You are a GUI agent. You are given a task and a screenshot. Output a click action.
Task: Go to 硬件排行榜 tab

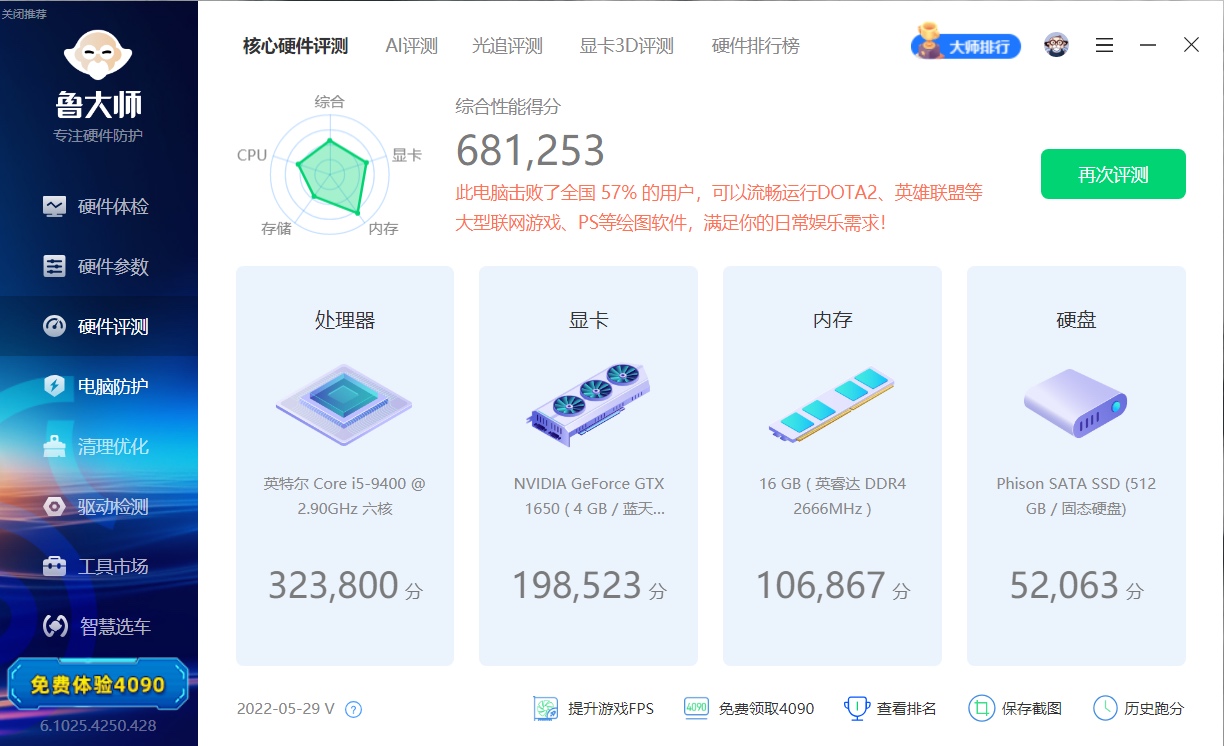(x=755, y=46)
